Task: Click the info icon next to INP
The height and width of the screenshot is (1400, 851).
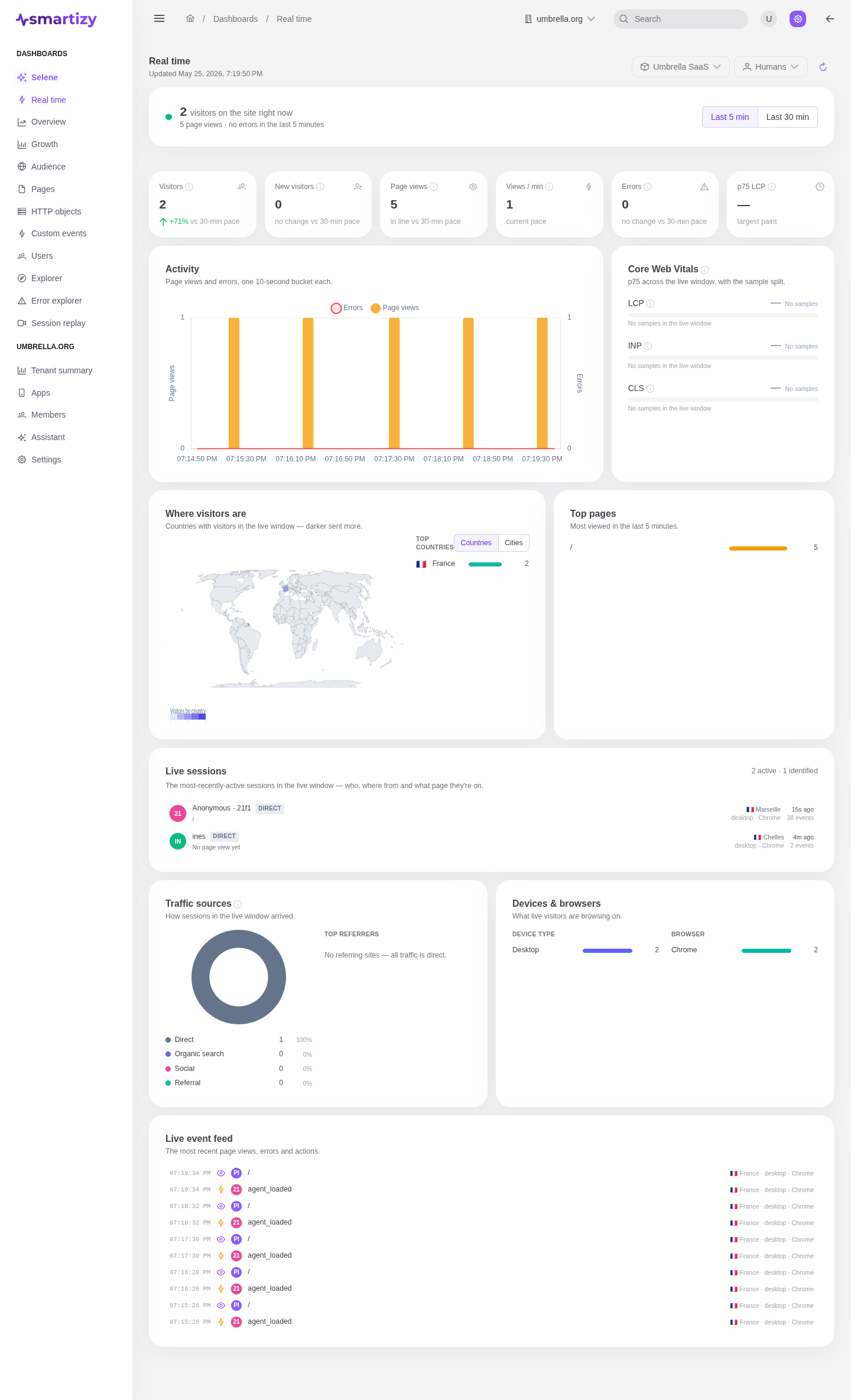Action: [x=648, y=346]
